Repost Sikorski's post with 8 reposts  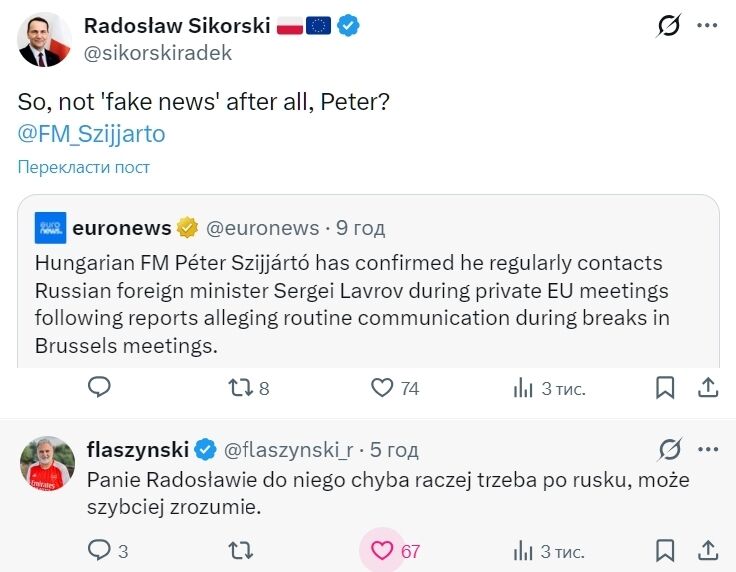241,387
